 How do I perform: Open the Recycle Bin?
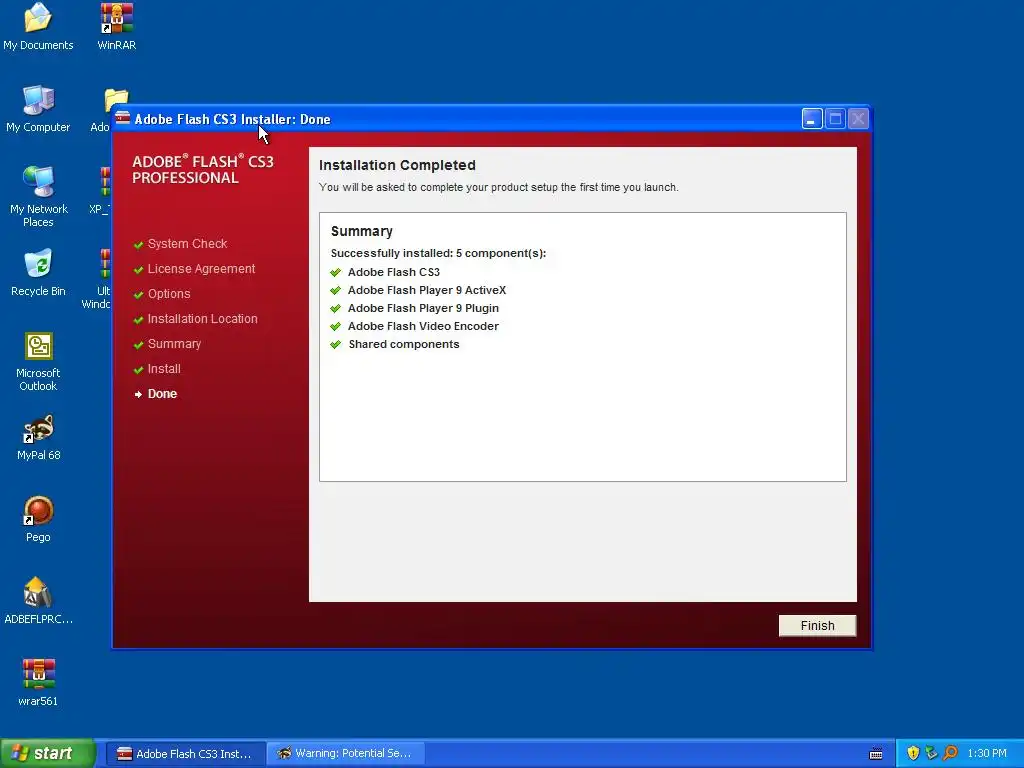38,273
